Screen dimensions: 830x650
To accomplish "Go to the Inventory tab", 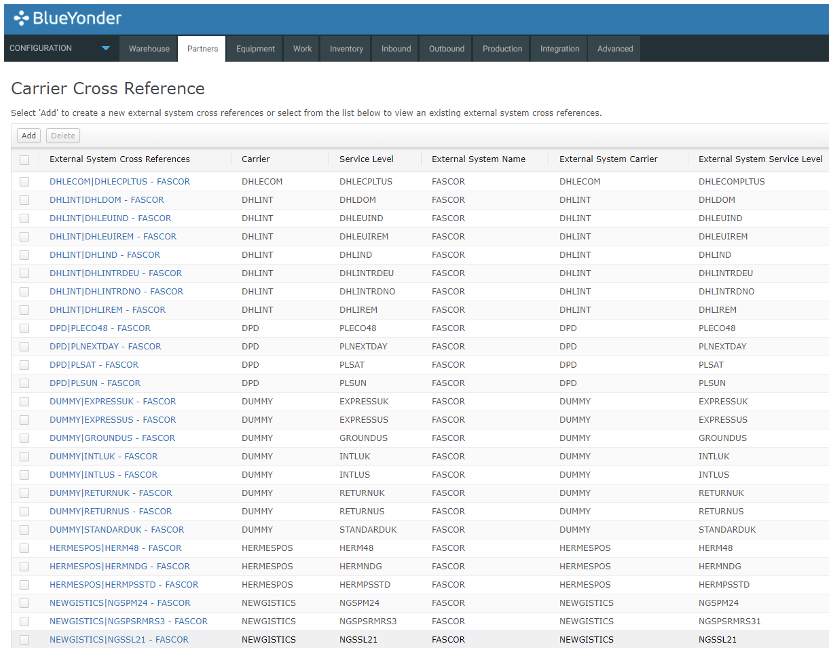I will click(x=346, y=49).
